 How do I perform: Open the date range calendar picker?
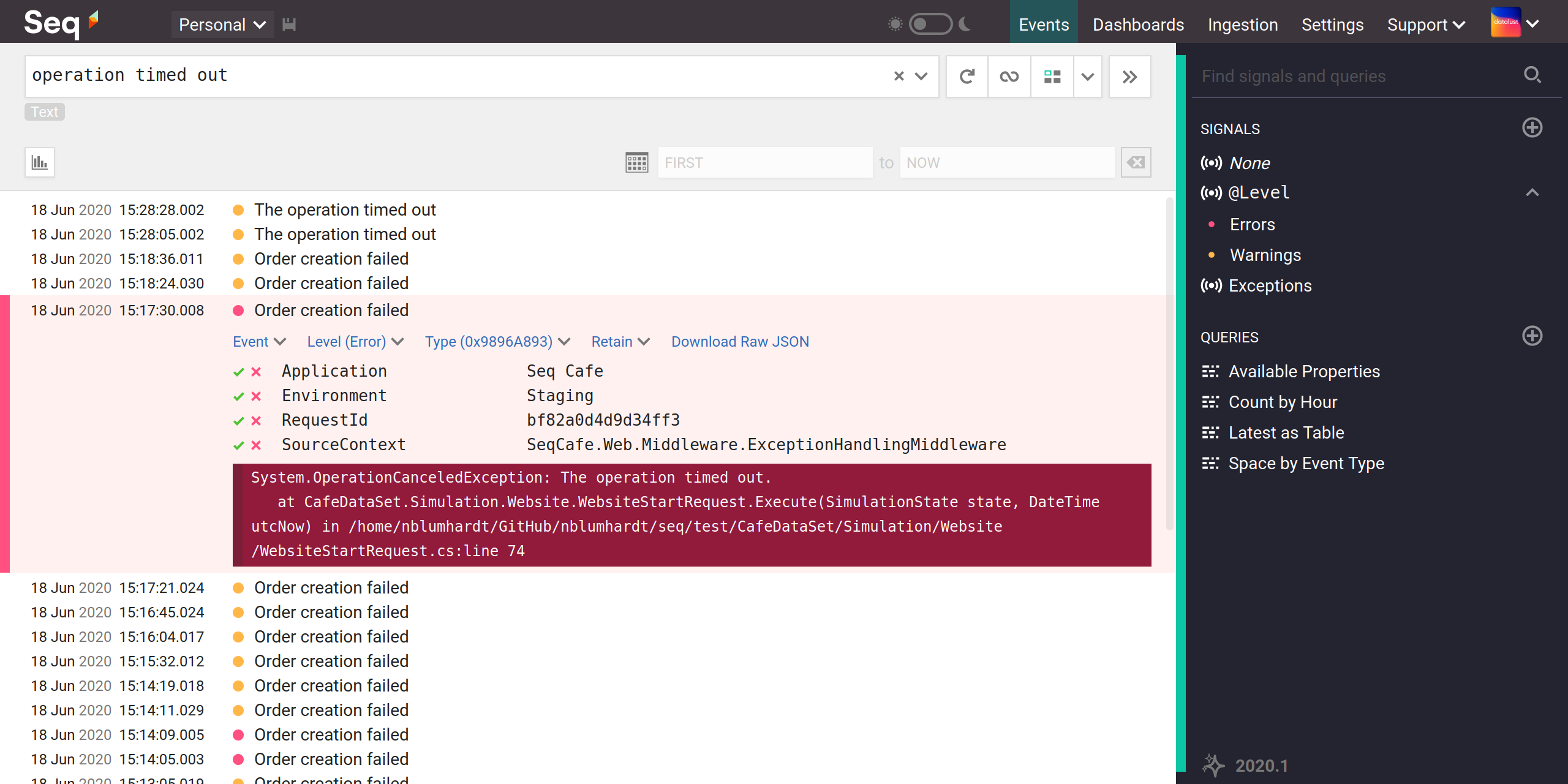pyautogui.click(x=637, y=162)
